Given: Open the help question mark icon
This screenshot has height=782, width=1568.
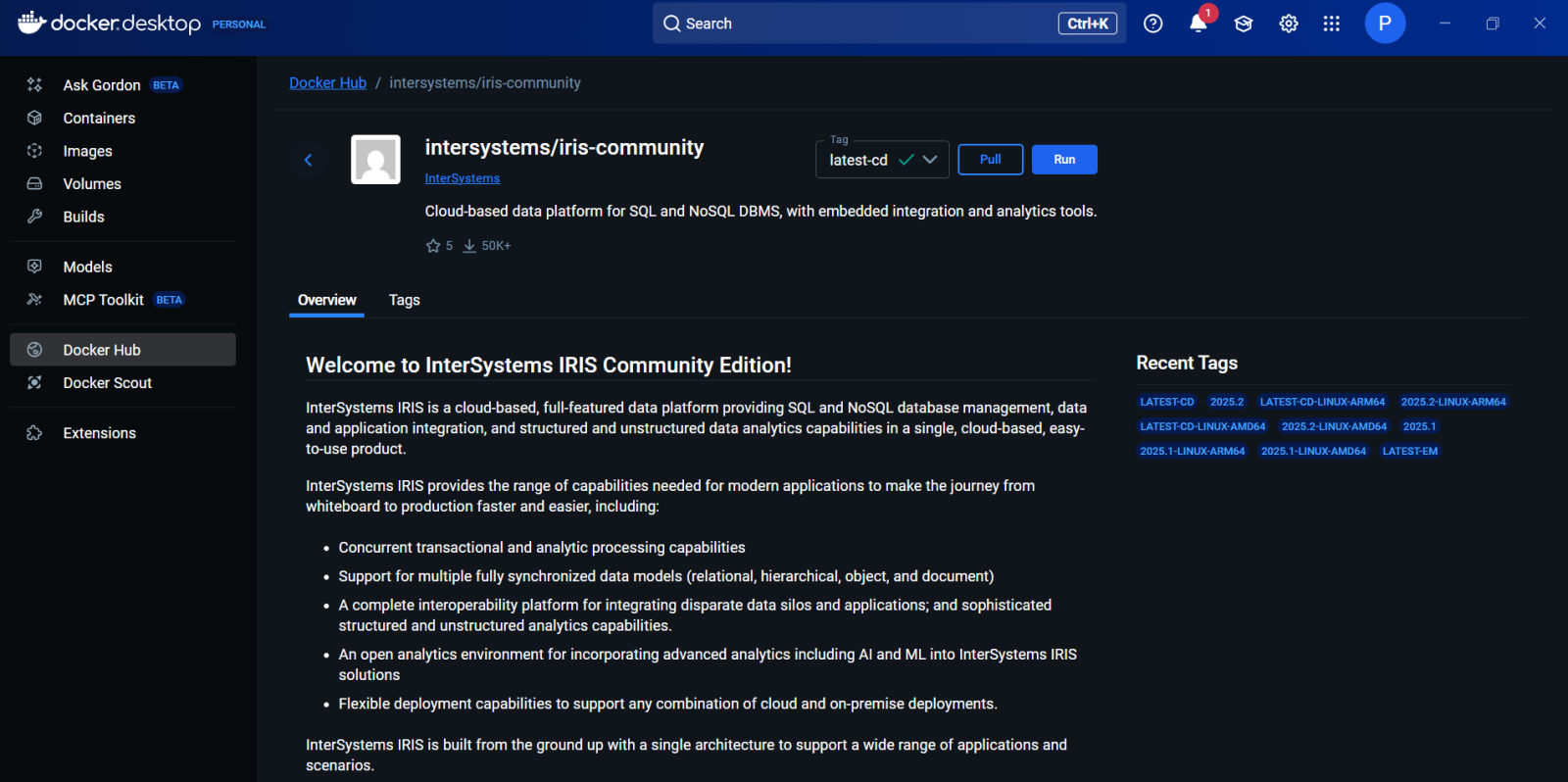Looking at the screenshot, I should 1153,24.
